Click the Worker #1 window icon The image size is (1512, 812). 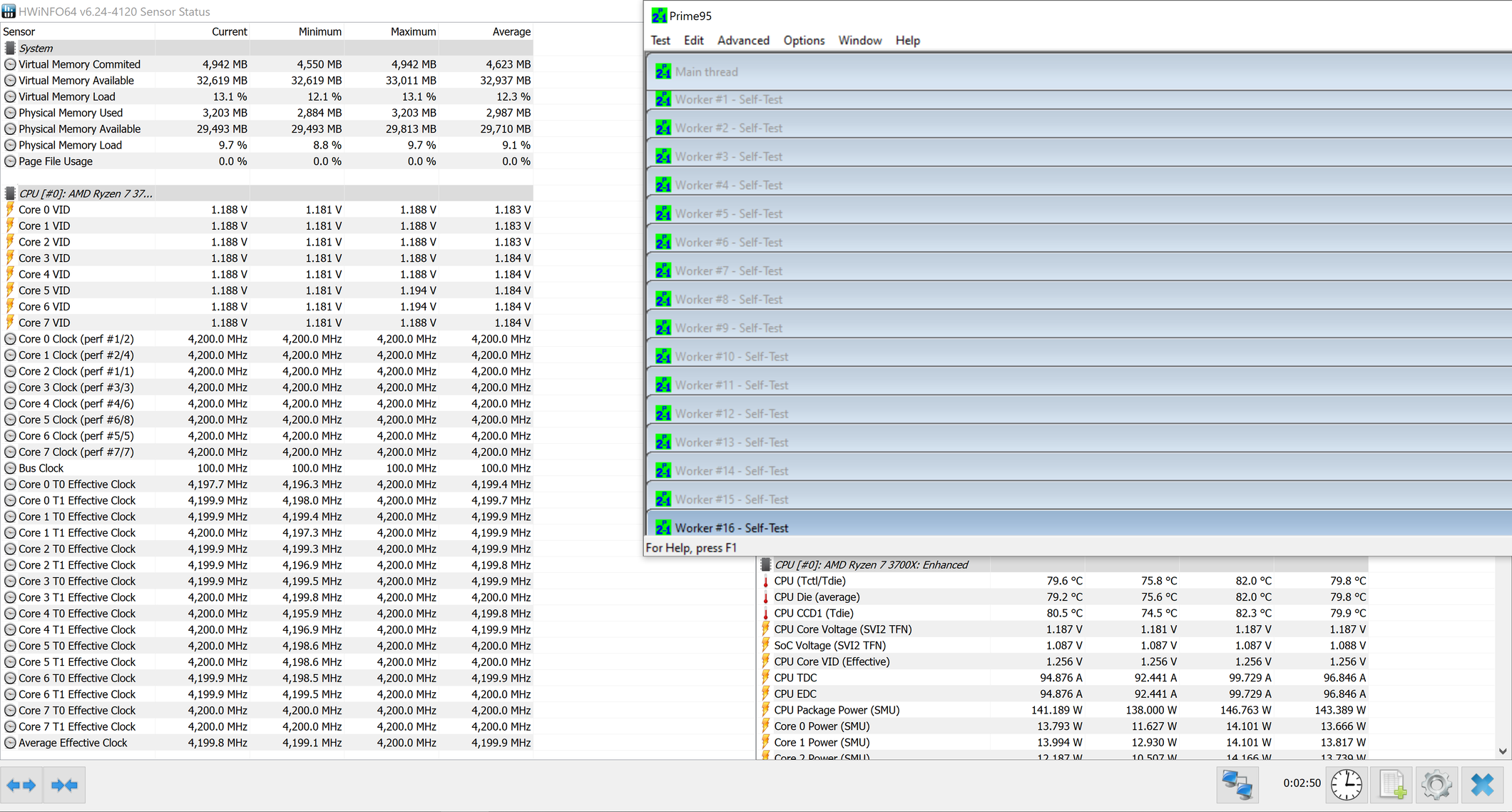663,99
